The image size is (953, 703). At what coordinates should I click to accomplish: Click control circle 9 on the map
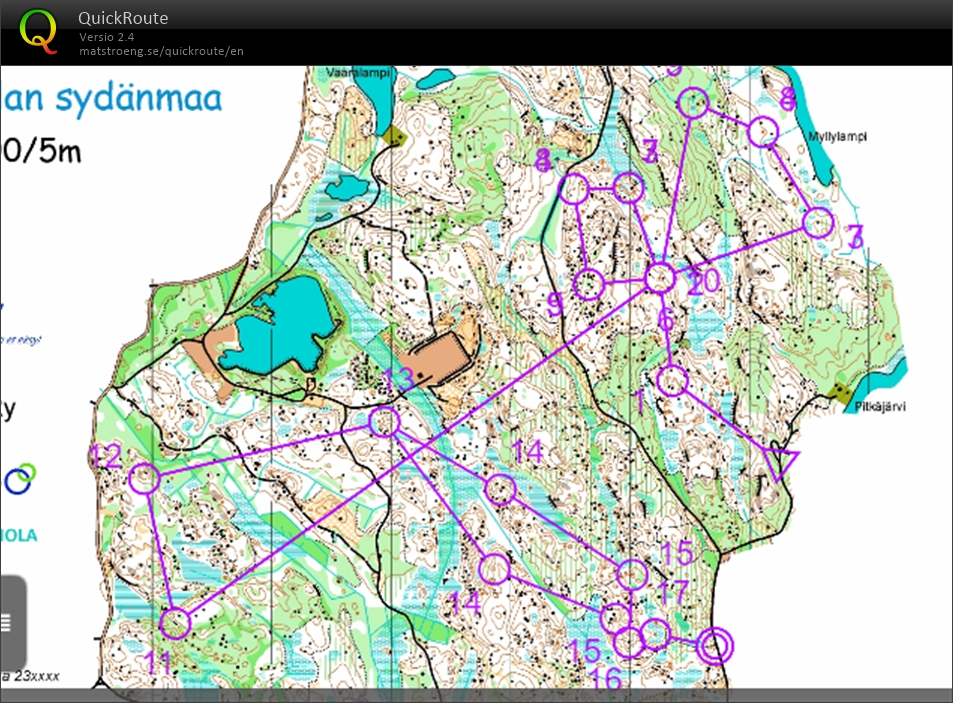[589, 284]
